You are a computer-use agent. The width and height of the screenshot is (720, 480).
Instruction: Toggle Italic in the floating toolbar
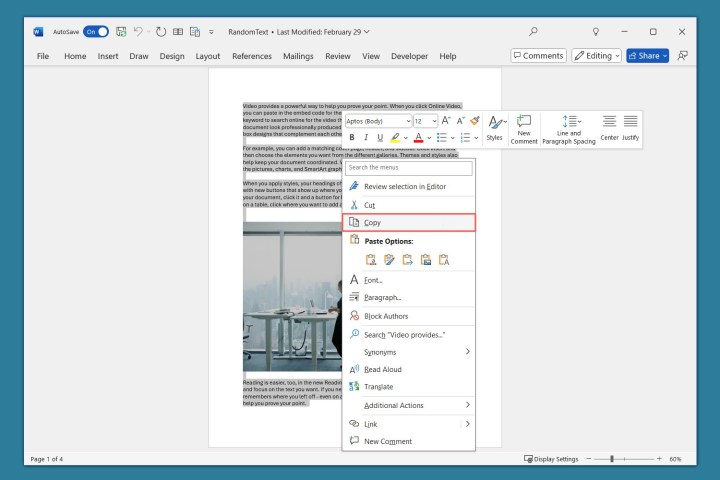pos(366,137)
